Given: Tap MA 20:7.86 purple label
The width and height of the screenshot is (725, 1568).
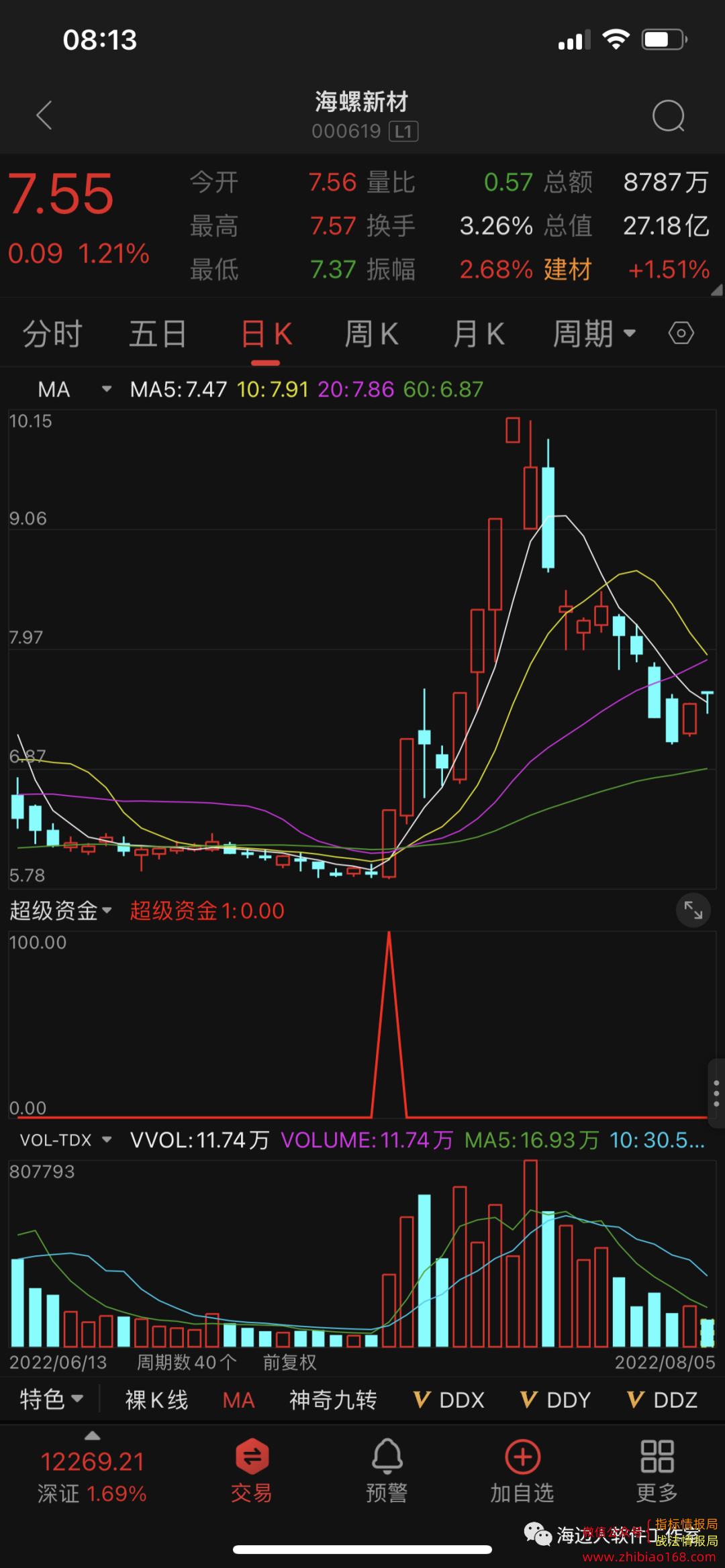Looking at the screenshot, I should pyautogui.click(x=356, y=389).
